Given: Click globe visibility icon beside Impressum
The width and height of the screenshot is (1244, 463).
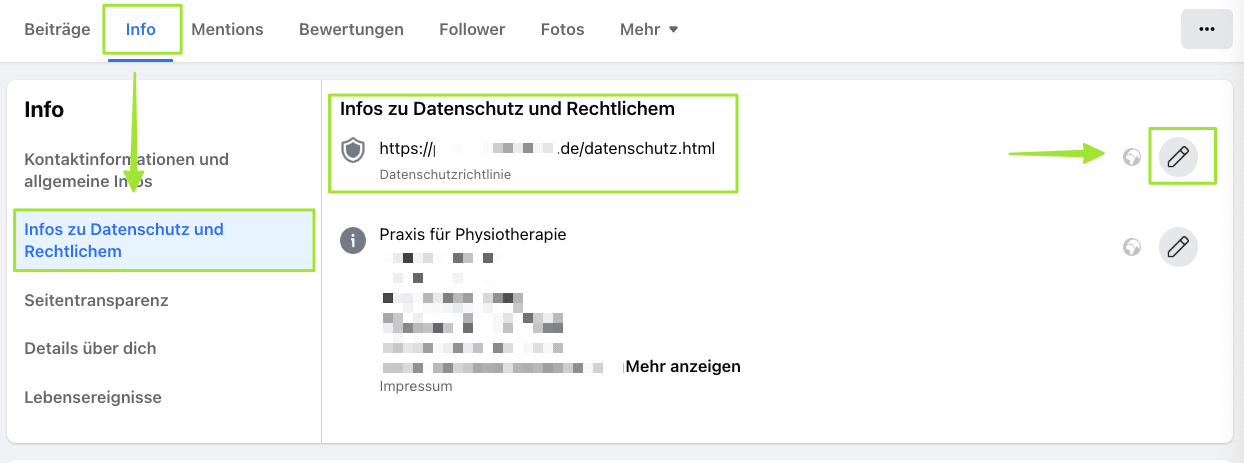Looking at the screenshot, I should [x=1132, y=246].
